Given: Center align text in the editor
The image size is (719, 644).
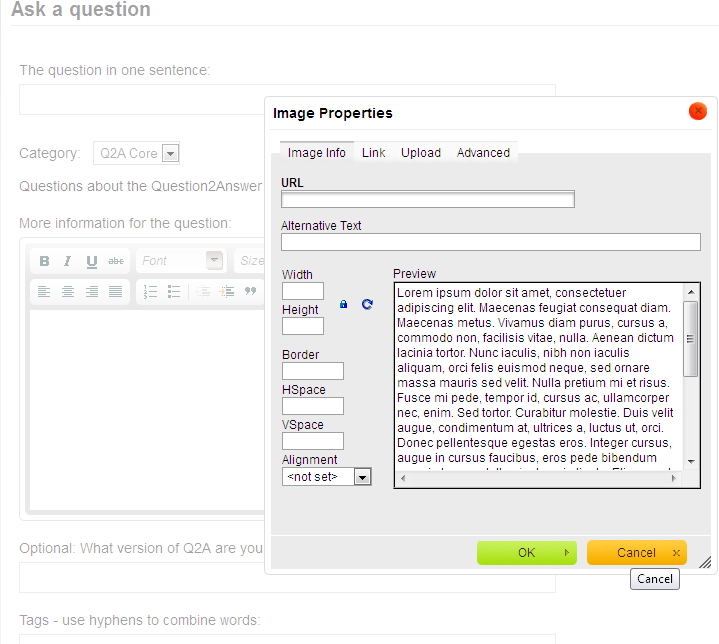Looking at the screenshot, I should coord(68,292).
